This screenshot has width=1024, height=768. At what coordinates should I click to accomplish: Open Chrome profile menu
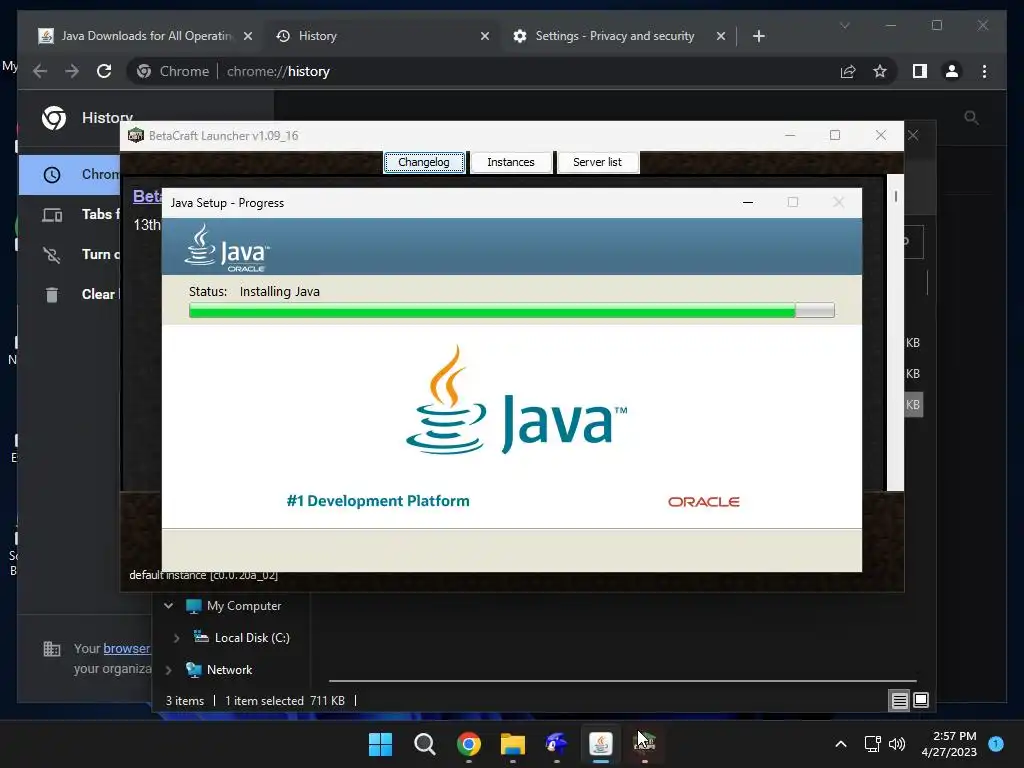click(x=952, y=71)
